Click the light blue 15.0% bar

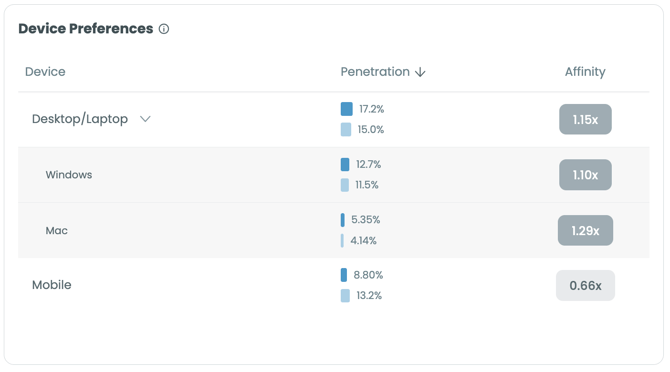click(x=346, y=129)
